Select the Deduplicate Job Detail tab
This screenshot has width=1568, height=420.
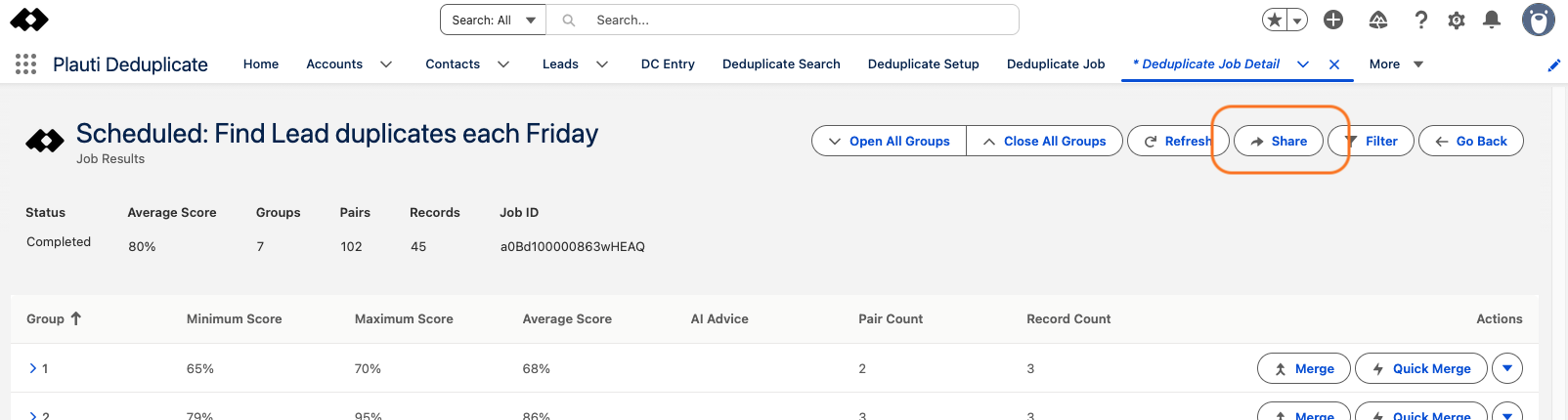[x=1206, y=64]
